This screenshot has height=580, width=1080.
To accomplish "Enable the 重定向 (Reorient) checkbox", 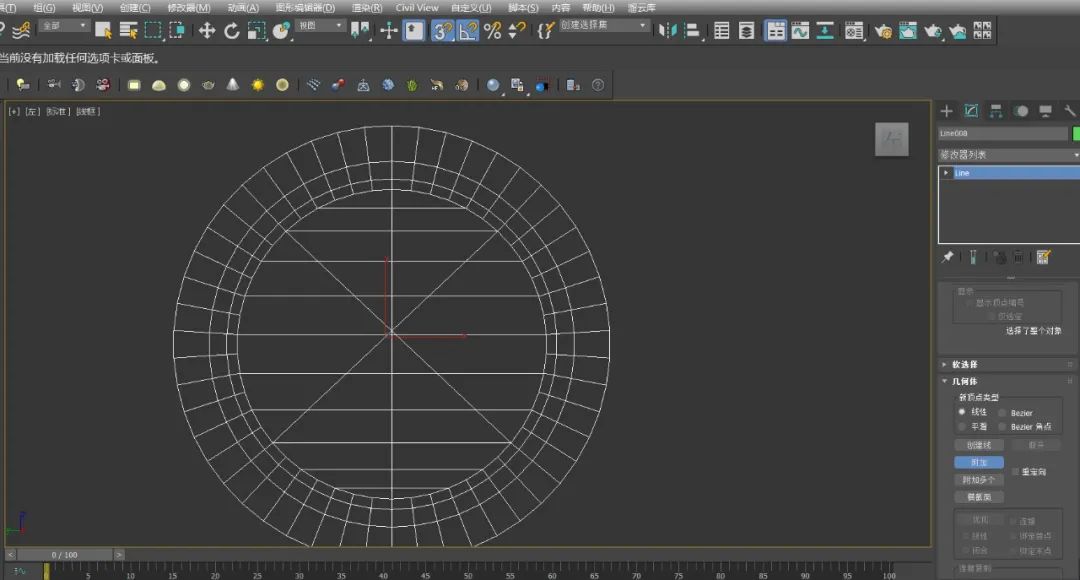I will [1016, 471].
